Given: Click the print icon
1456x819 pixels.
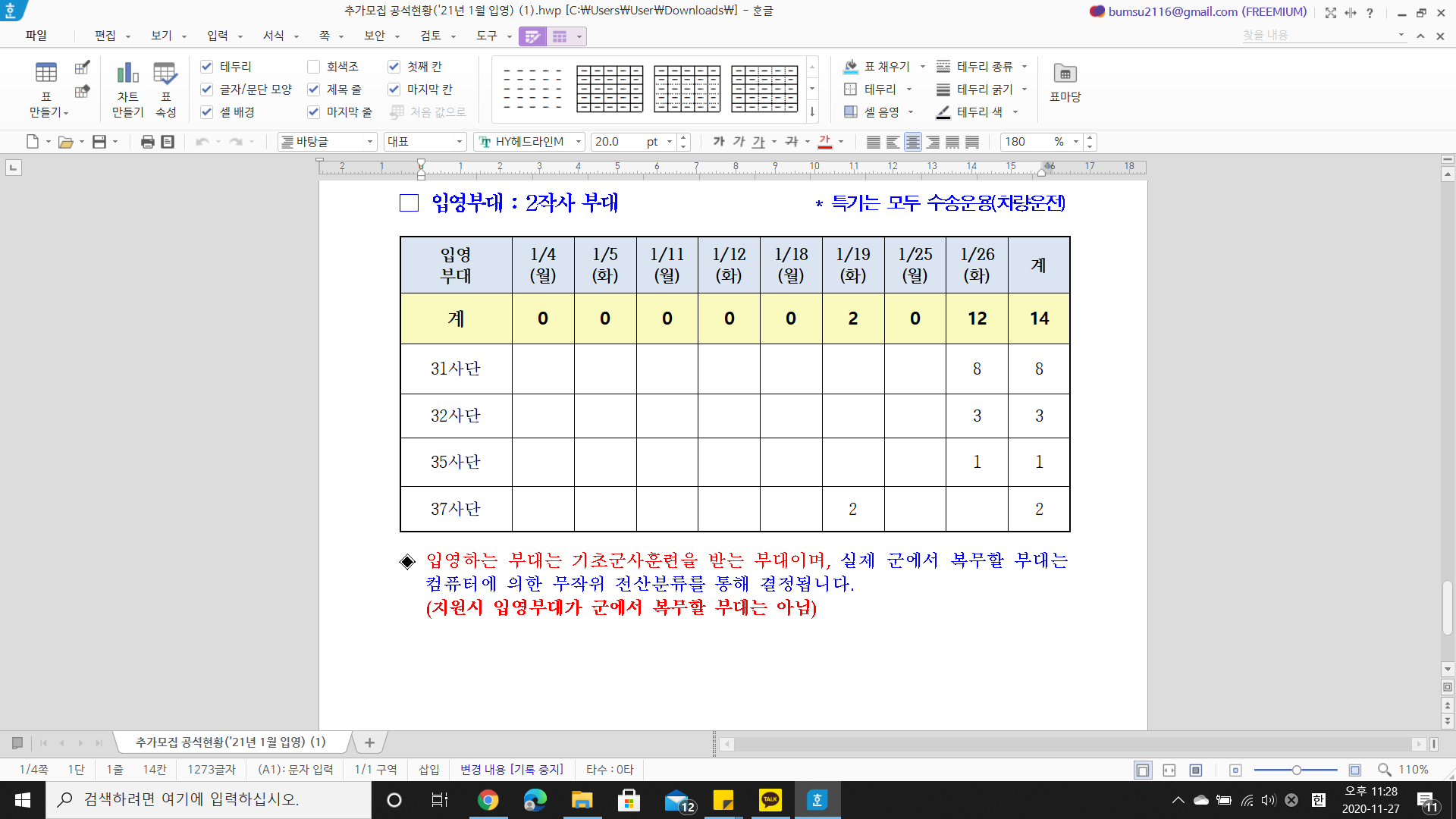Looking at the screenshot, I should [148, 142].
